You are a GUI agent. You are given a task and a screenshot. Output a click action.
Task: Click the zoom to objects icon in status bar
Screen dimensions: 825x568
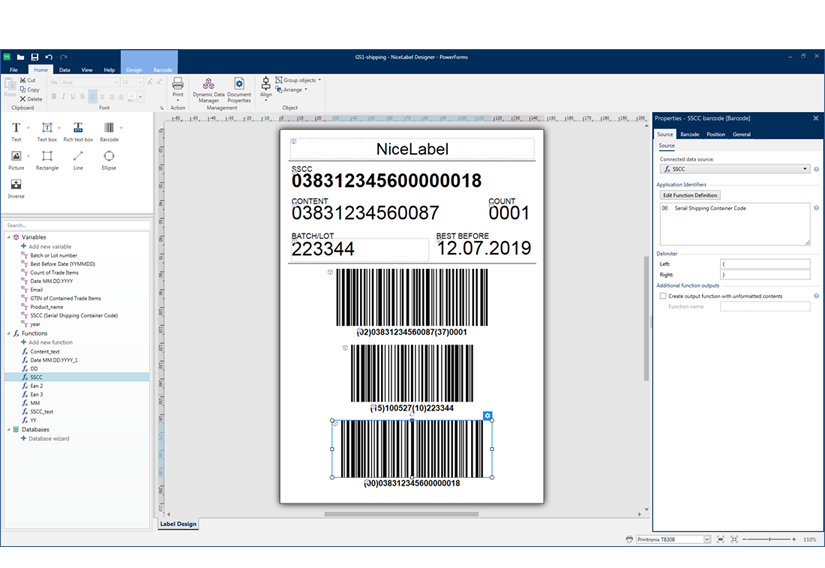[x=721, y=539]
